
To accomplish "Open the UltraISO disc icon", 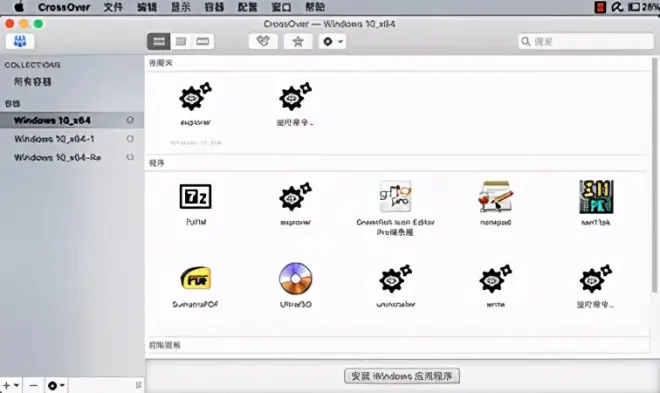I will pos(295,279).
